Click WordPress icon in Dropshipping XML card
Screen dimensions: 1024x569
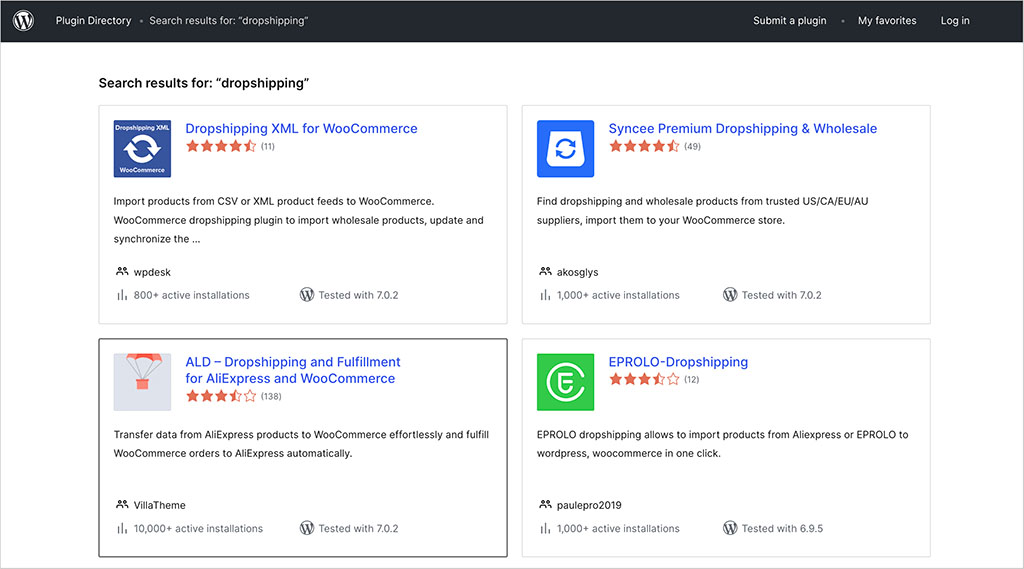click(307, 295)
